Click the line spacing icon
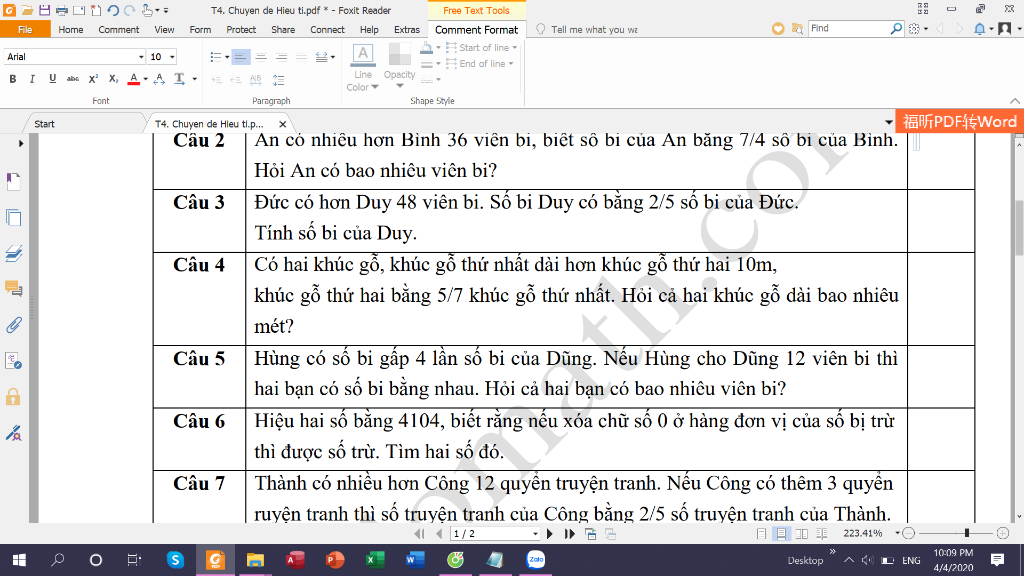Viewport: 1024px width, 576px height. click(x=278, y=80)
